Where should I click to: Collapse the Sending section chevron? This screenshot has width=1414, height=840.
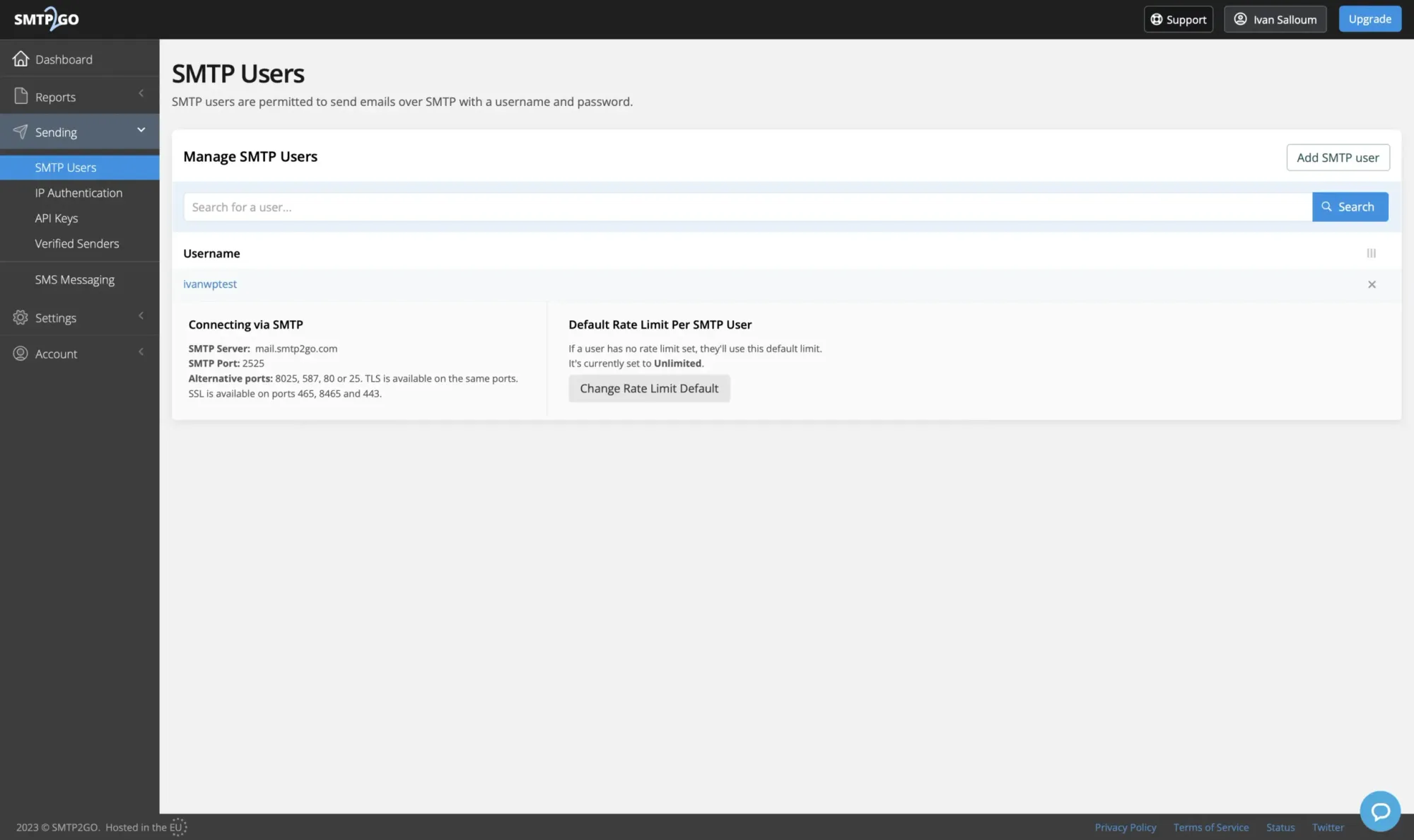141,130
